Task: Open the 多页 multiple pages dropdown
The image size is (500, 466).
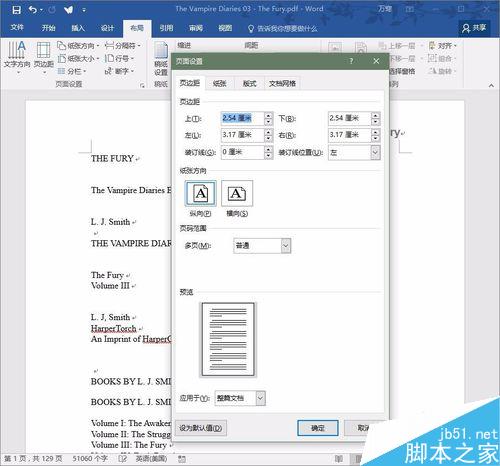Action: click(286, 246)
